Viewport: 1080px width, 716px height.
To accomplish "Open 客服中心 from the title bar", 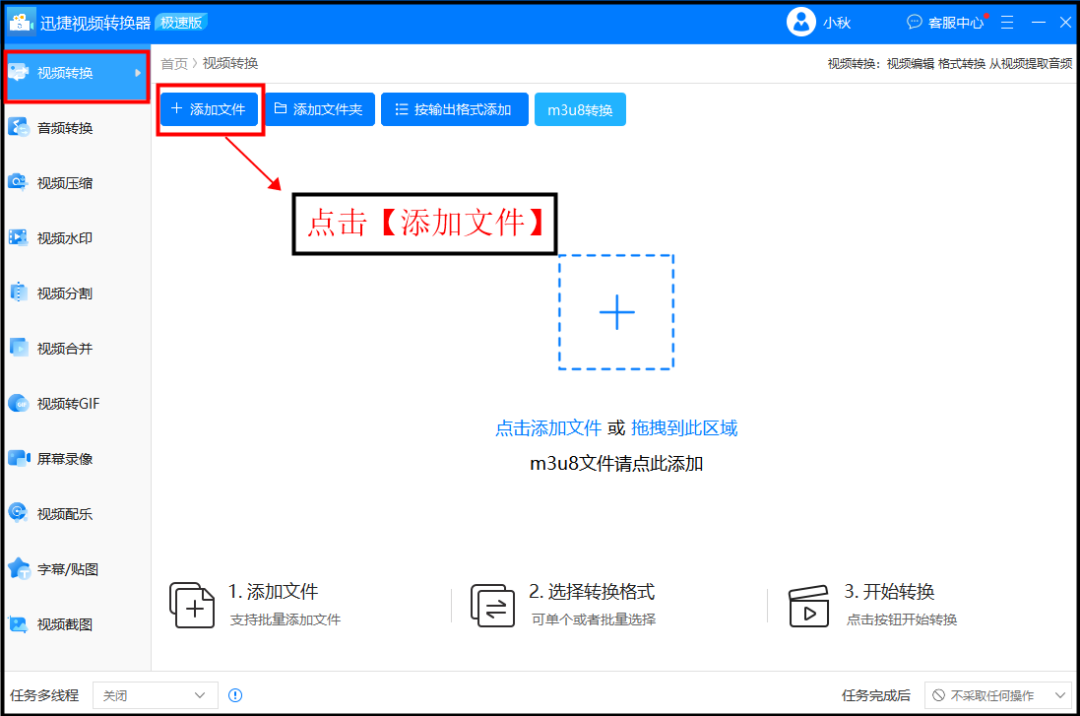I will (945, 23).
